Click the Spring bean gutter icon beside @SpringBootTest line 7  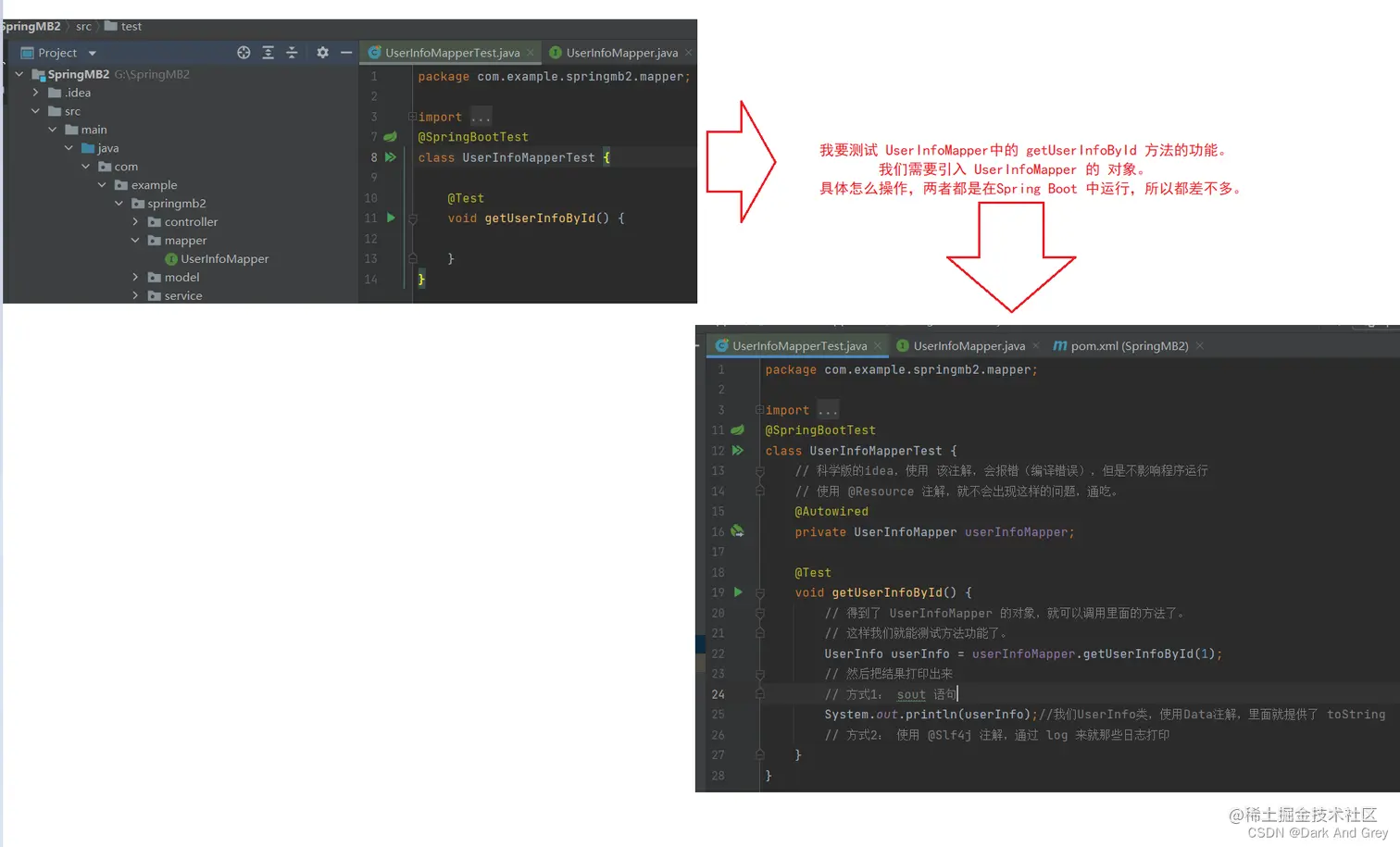point(391,137)
